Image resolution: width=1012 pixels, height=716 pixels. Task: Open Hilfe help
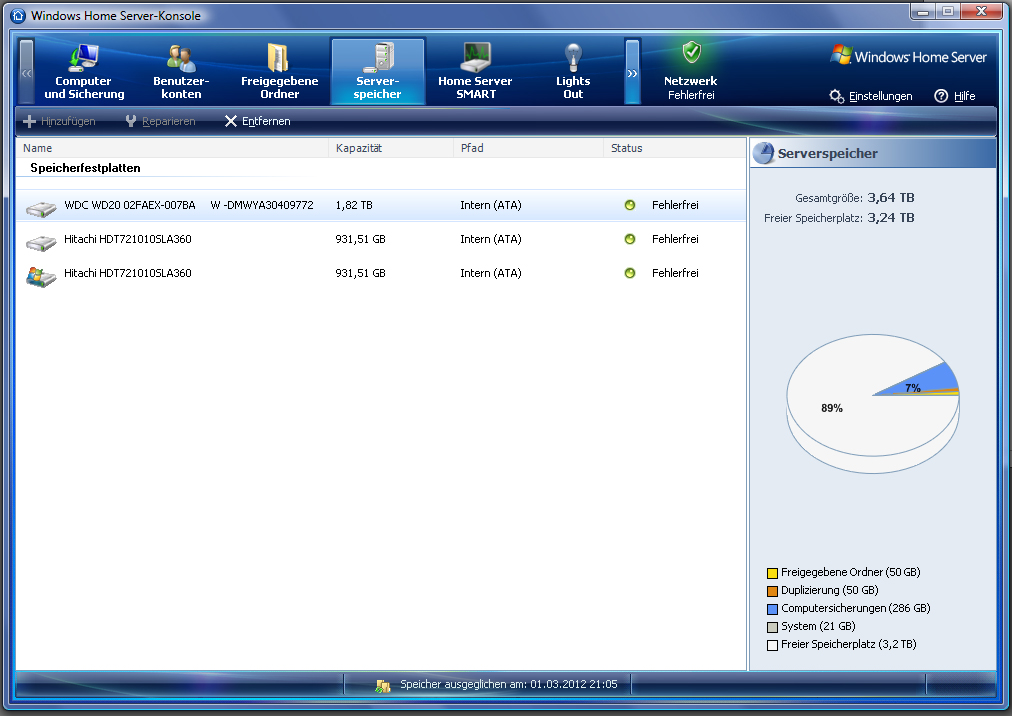[955, 96]
